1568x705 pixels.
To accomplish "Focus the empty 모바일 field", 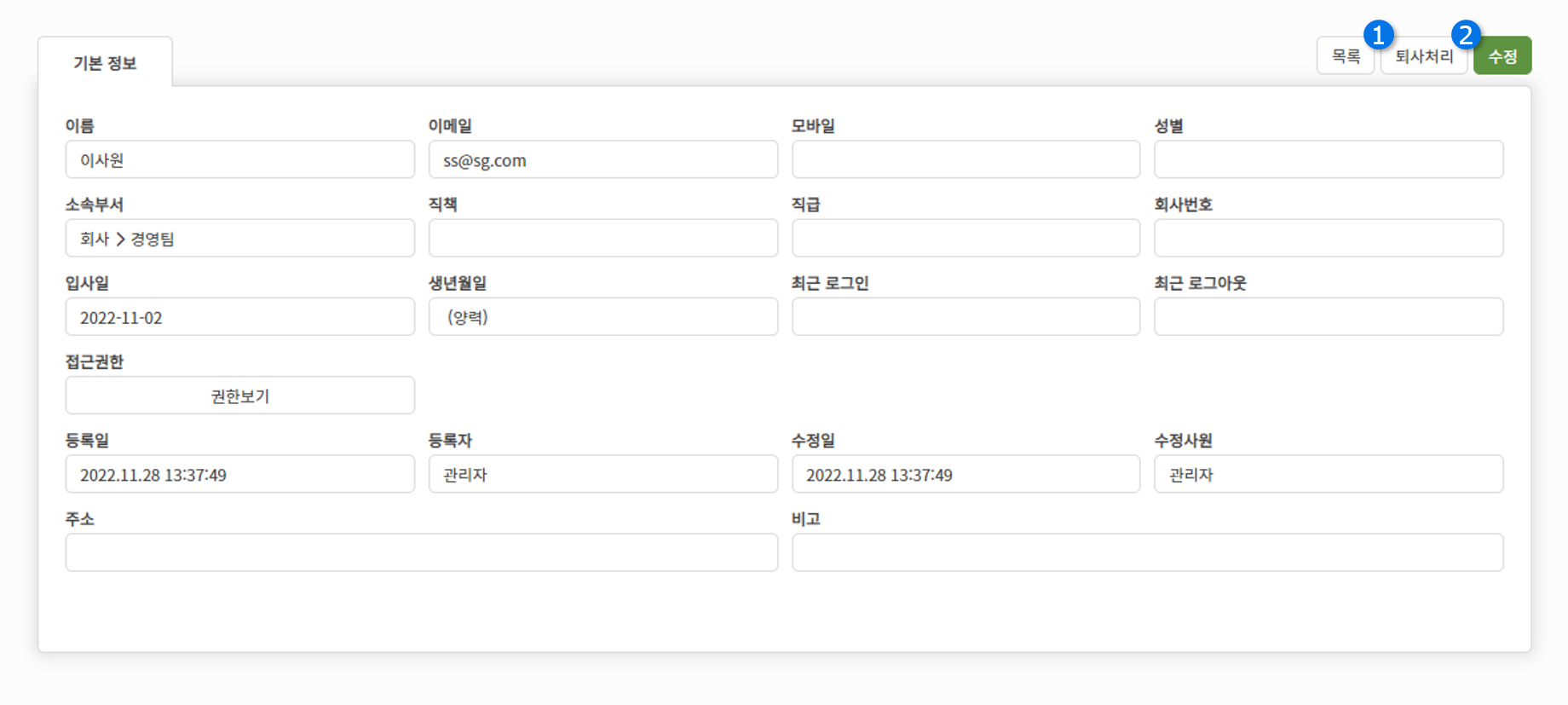I will pos(966,159).
